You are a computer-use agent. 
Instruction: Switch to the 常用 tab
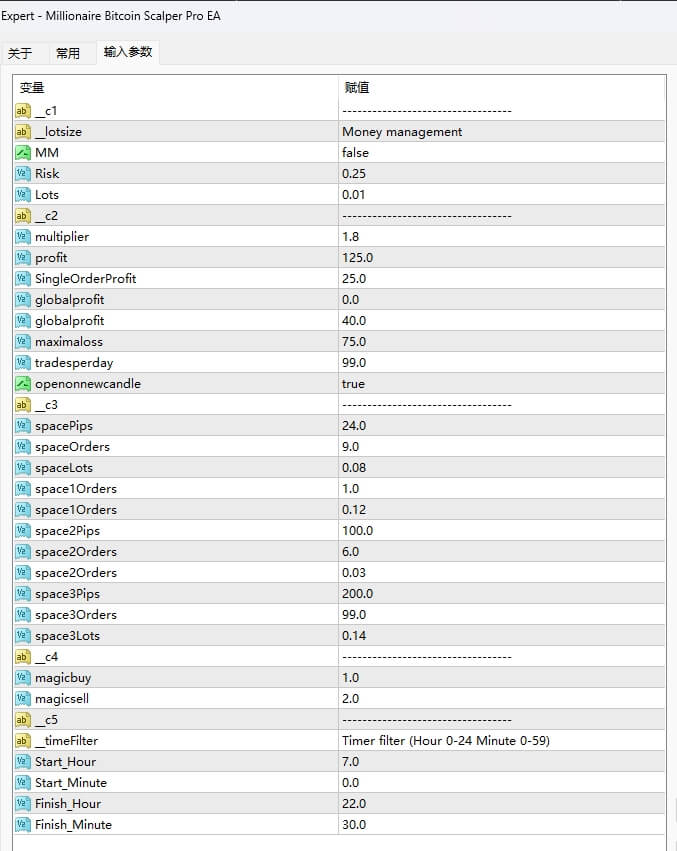(x=68, y=53)
